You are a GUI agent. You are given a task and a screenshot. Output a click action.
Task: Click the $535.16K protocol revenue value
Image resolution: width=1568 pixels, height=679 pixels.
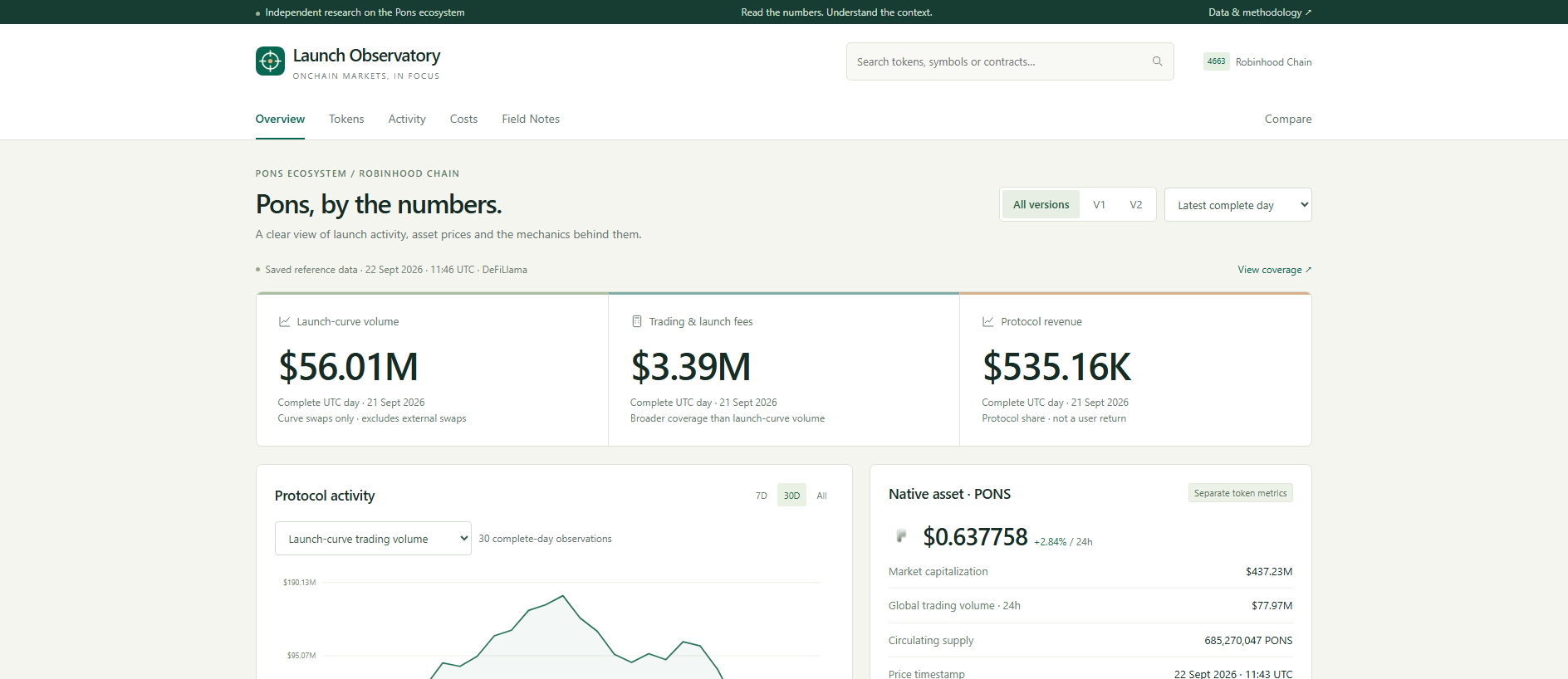[x=1056, y=367]
